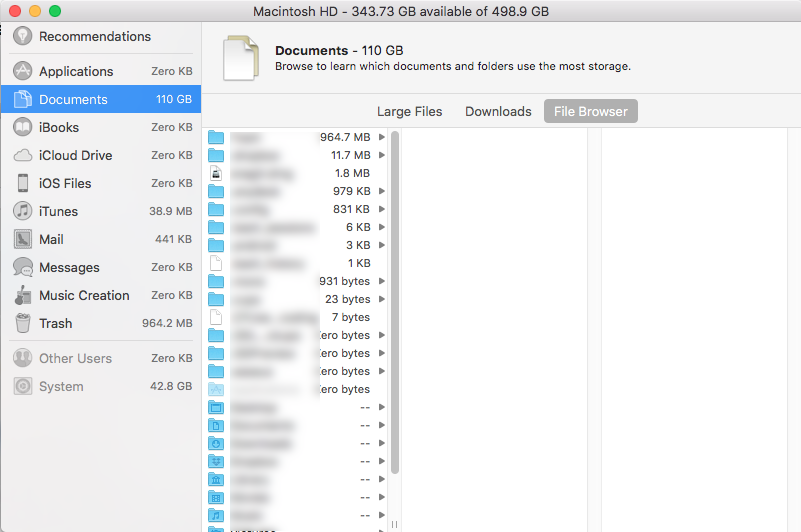Click the column resize handle below scrollbar
Image resolution: width=801 pixels, height=532 pixels.
(x=395, y=524)
